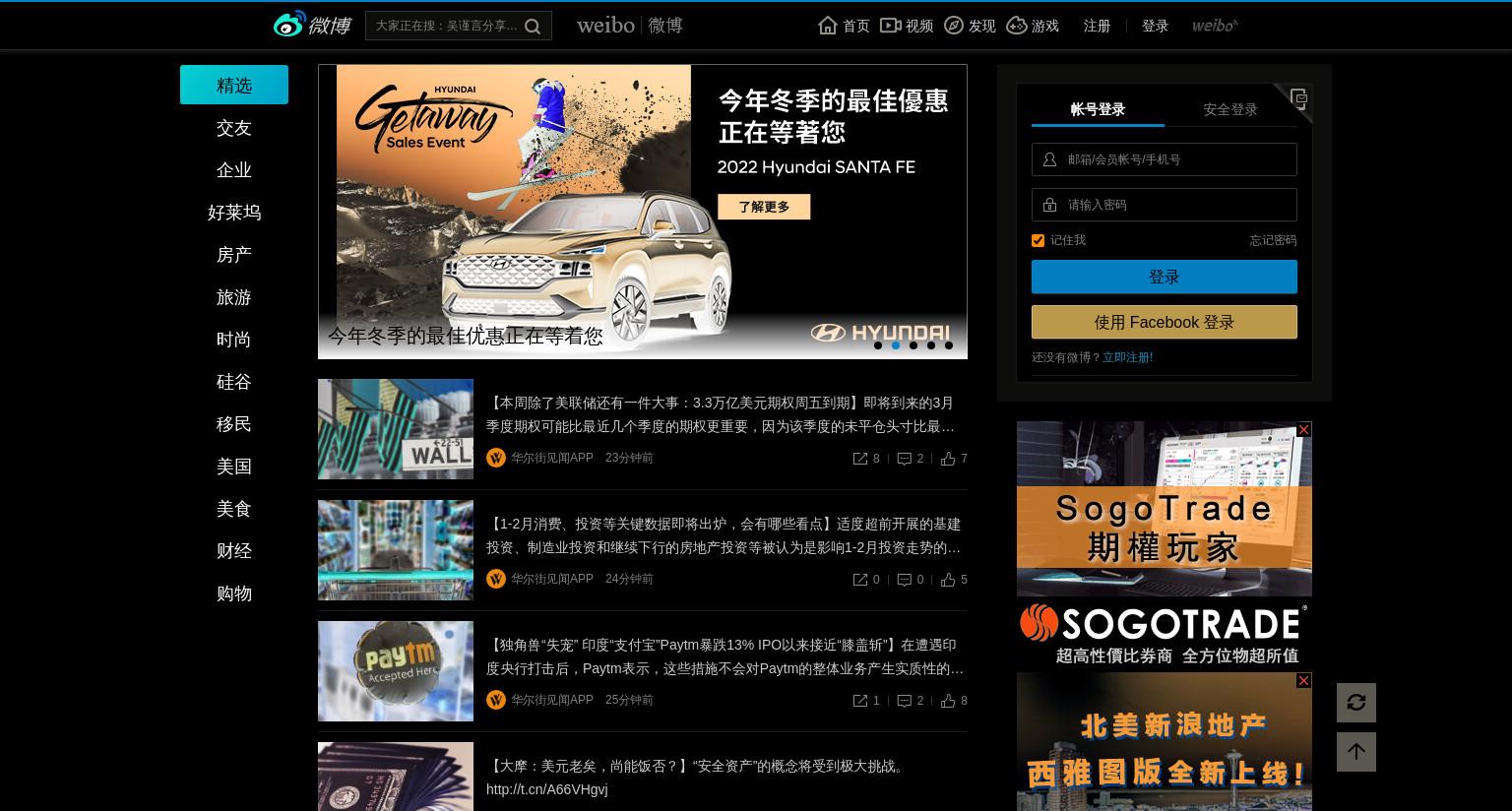Click the 忘记密码 link
This screenshot has width=1512, height=811.
coord(1273,240)
